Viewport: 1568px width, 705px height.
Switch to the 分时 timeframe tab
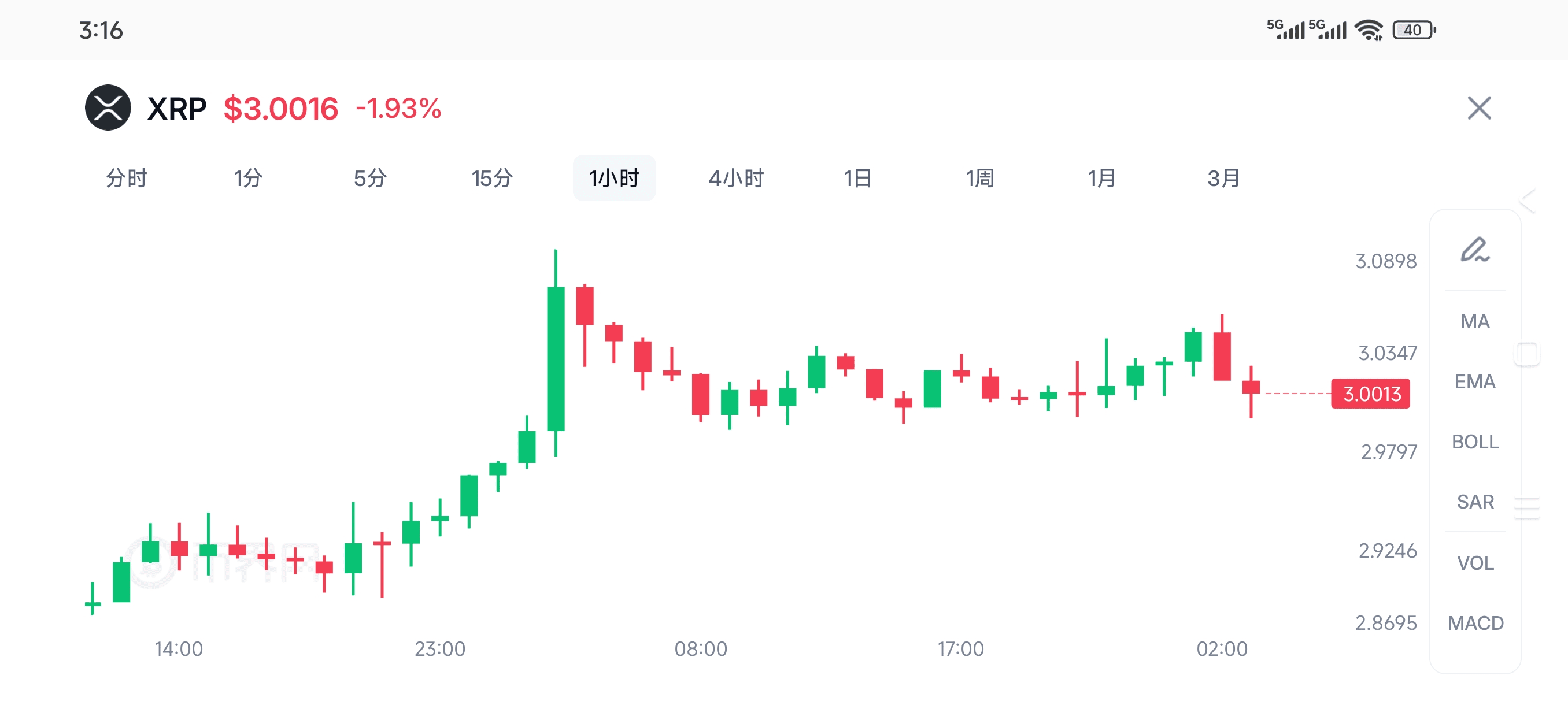pyautogui.click(x=127, y=178)
